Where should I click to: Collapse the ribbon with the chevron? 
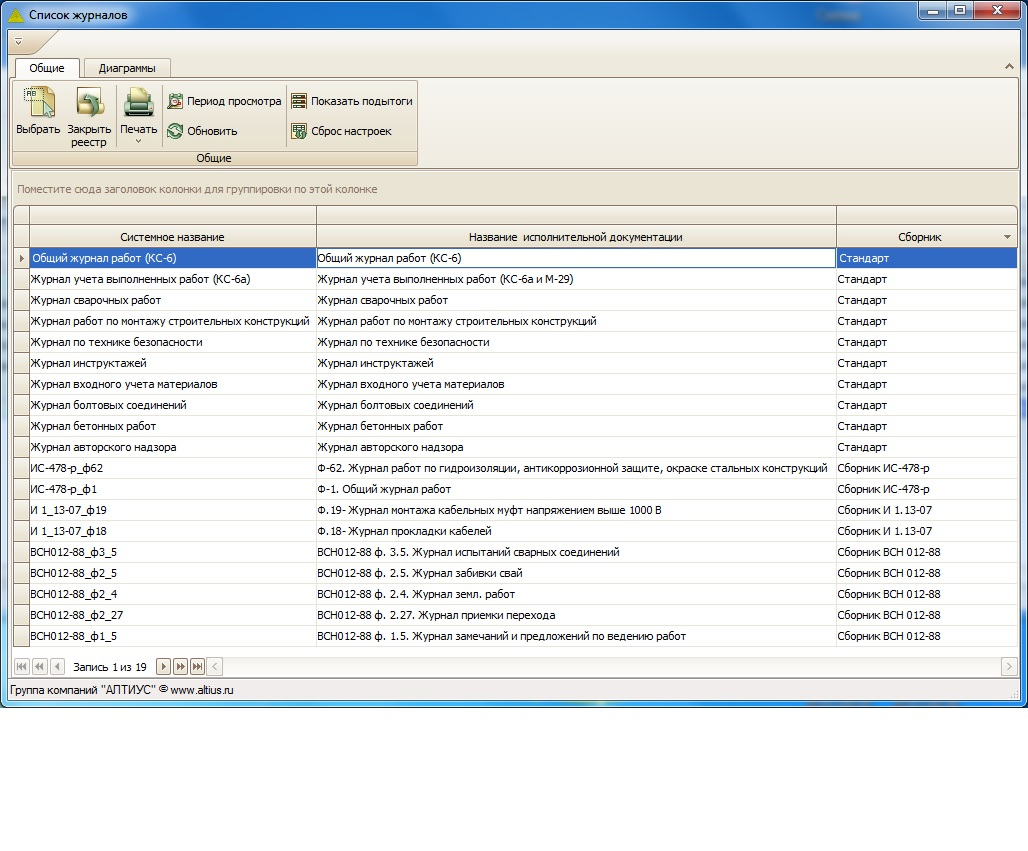point(1008,66)
